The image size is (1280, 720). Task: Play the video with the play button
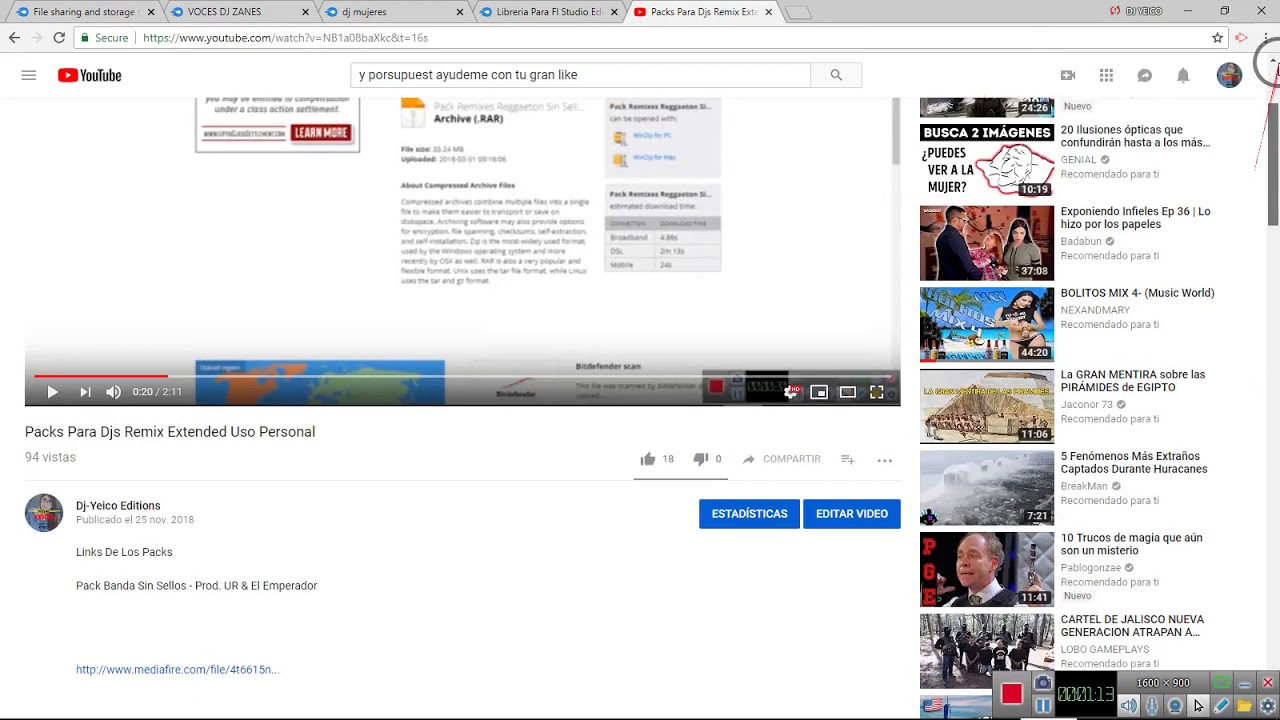tap(52, 392)
